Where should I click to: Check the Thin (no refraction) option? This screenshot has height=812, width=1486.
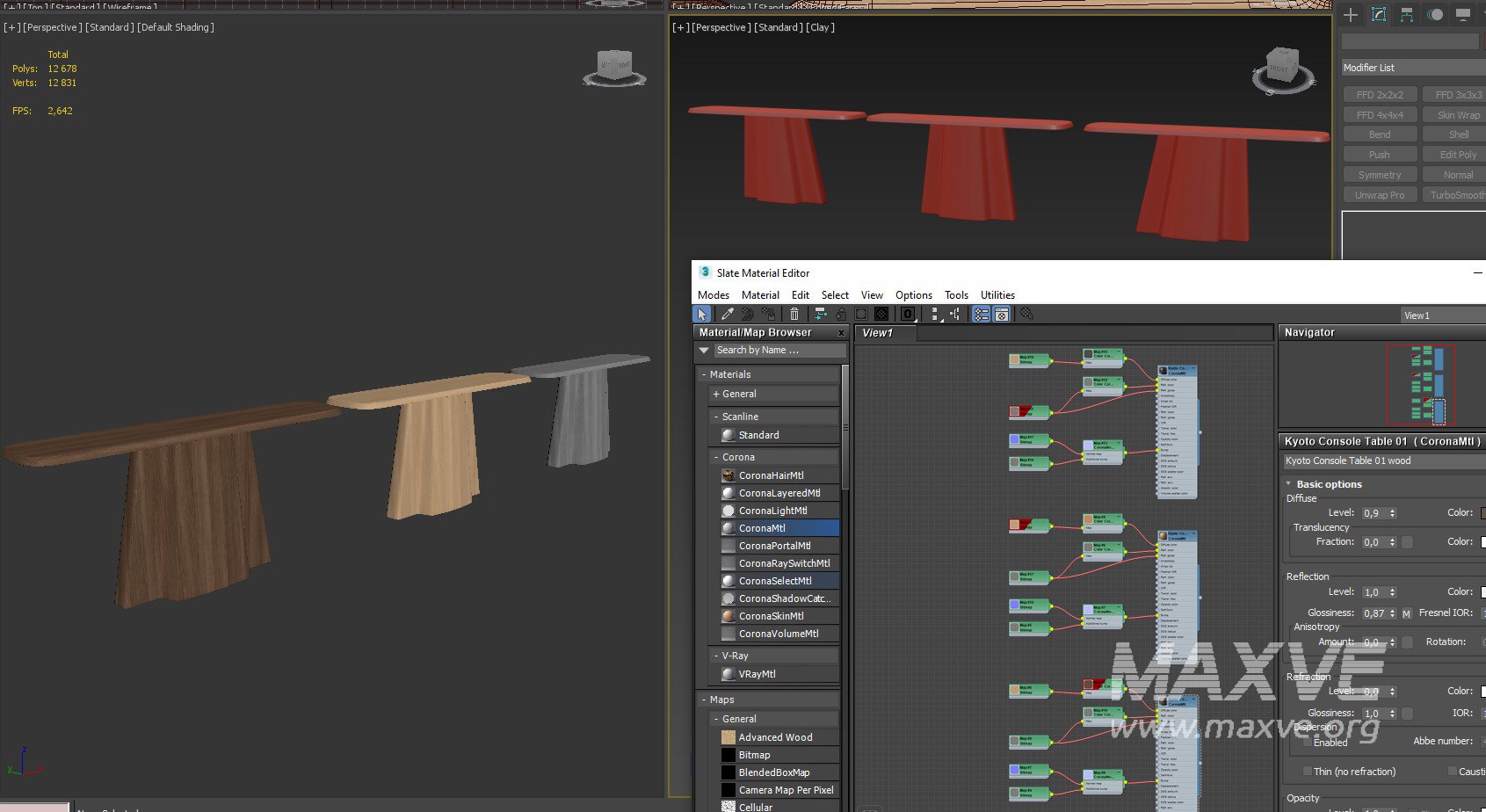1308,772
